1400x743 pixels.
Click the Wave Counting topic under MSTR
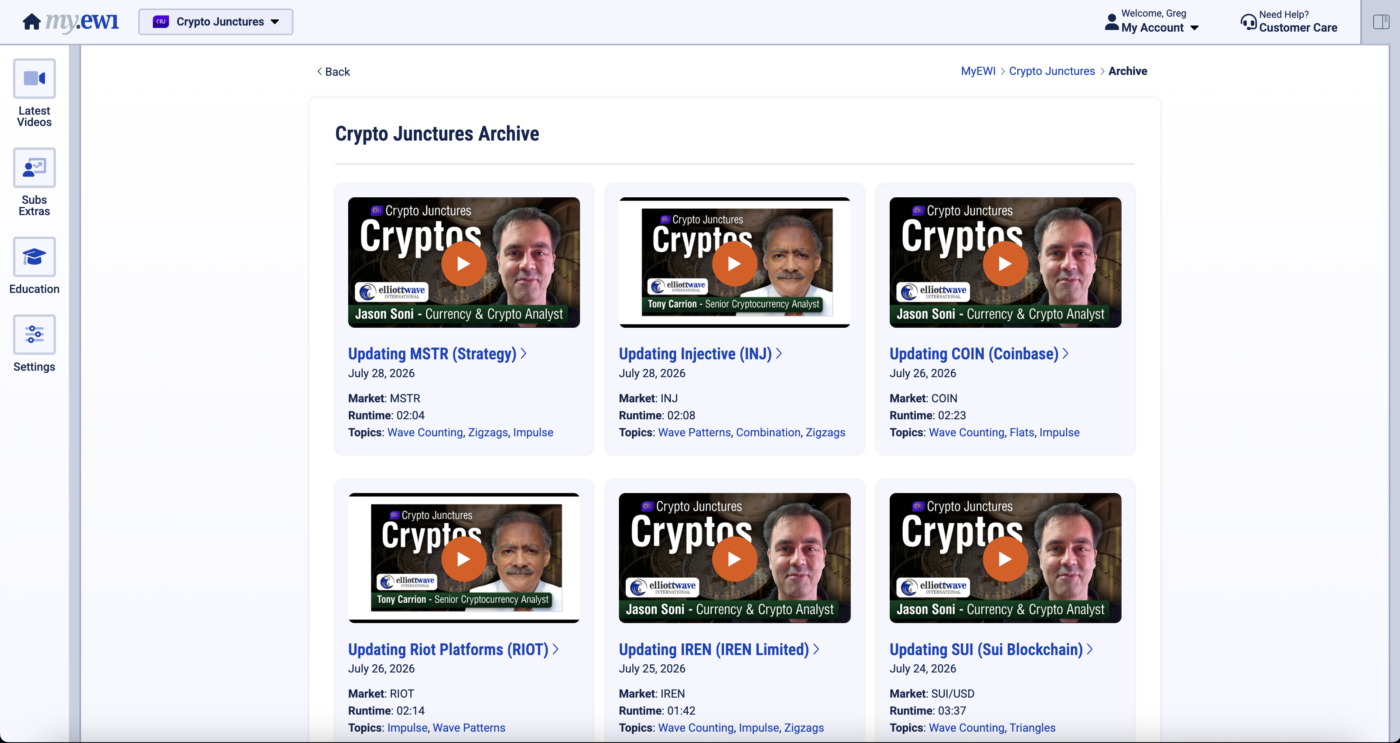425,433
